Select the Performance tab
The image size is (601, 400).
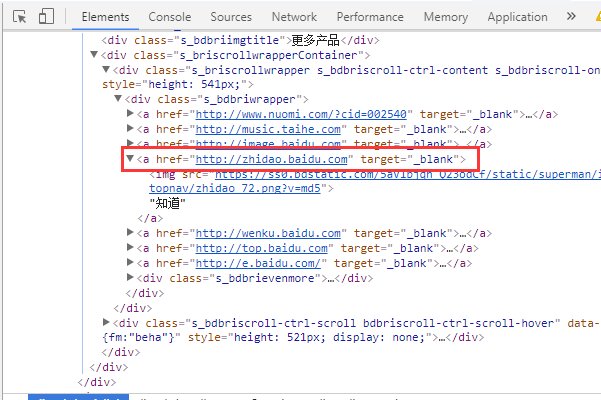click(370, 17)
